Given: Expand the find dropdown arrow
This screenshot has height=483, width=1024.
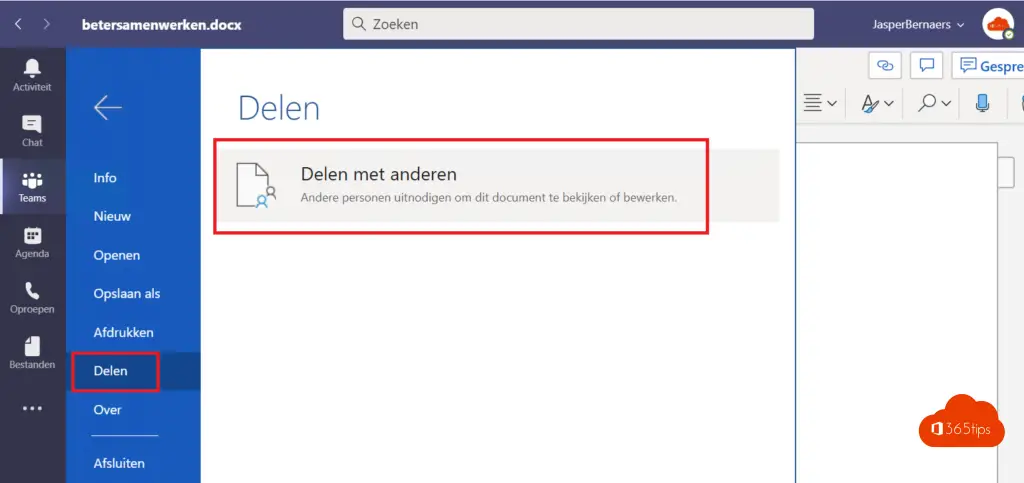Looking at the screenshot, I should tap(946, 103).
